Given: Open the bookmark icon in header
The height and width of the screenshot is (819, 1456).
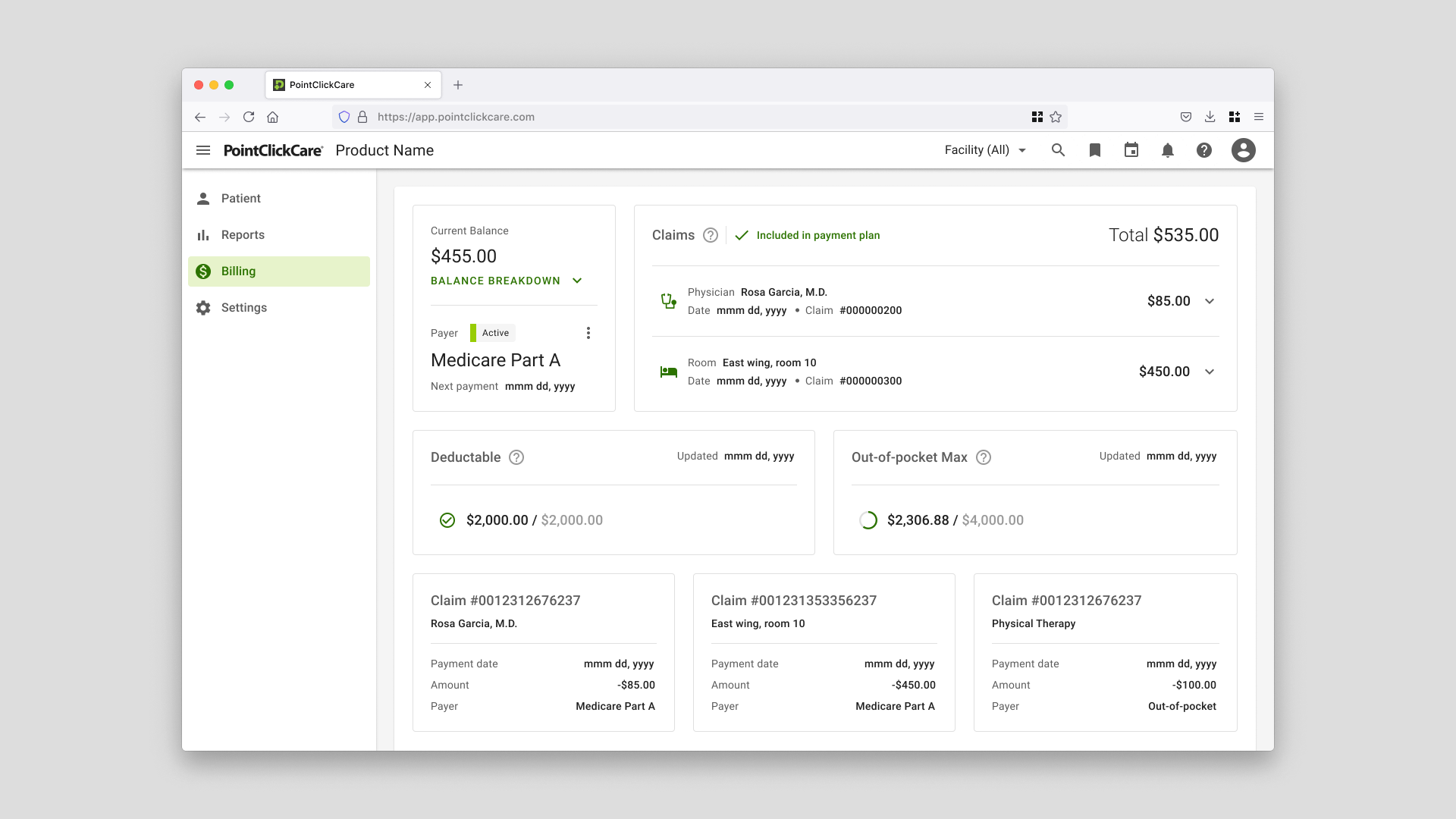Looking at the screenshot, I should (x=1094, y=150).
